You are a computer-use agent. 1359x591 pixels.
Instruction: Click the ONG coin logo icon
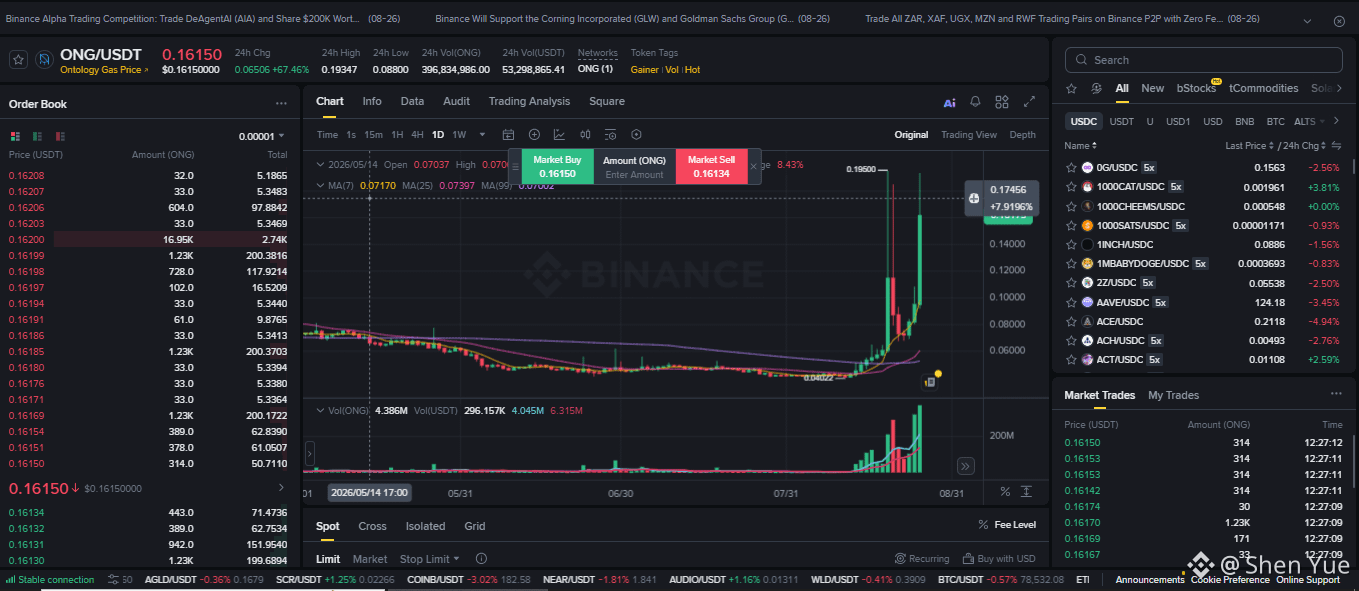coord(44,60)
